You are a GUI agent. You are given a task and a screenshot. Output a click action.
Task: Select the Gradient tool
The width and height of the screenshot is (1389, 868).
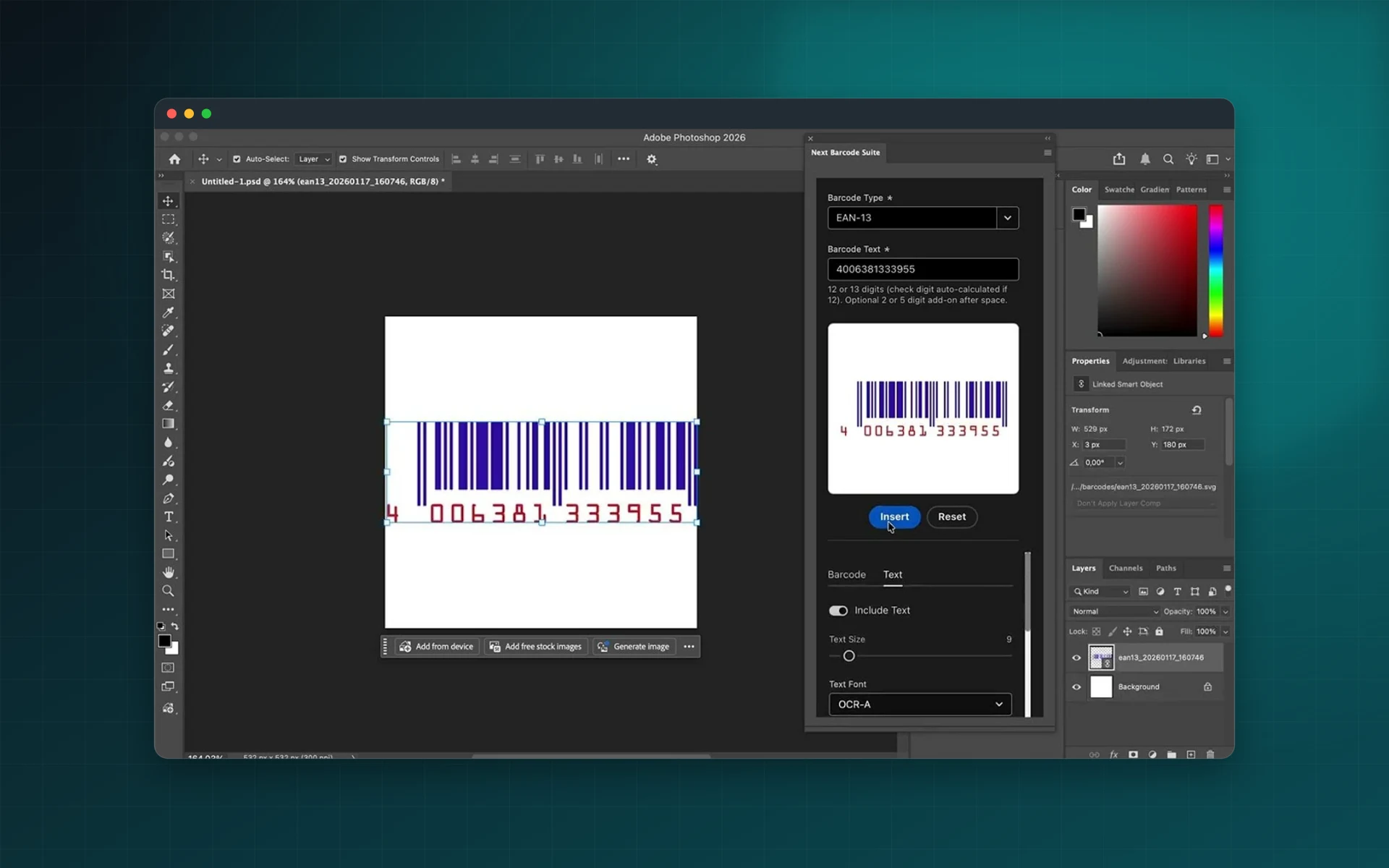point(168,424)
